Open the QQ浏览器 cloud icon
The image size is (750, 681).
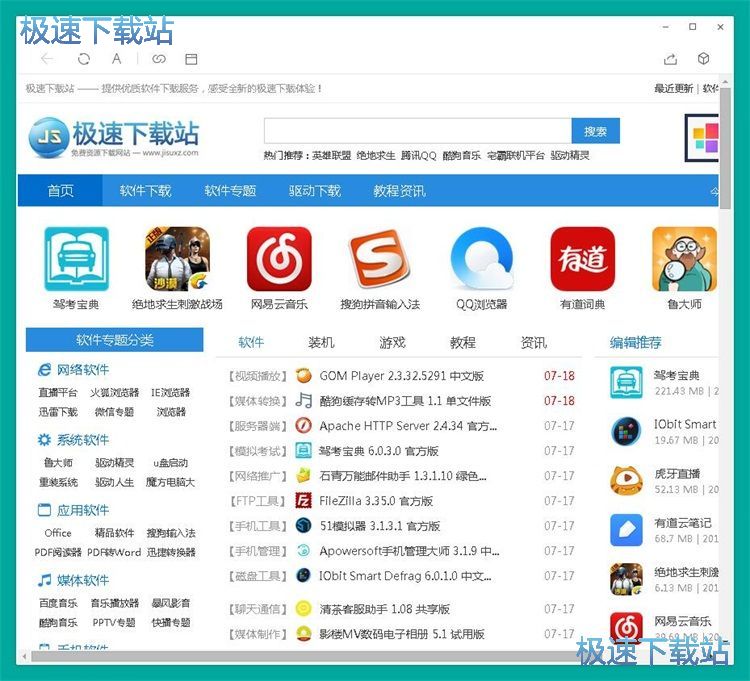pos(482,259)
